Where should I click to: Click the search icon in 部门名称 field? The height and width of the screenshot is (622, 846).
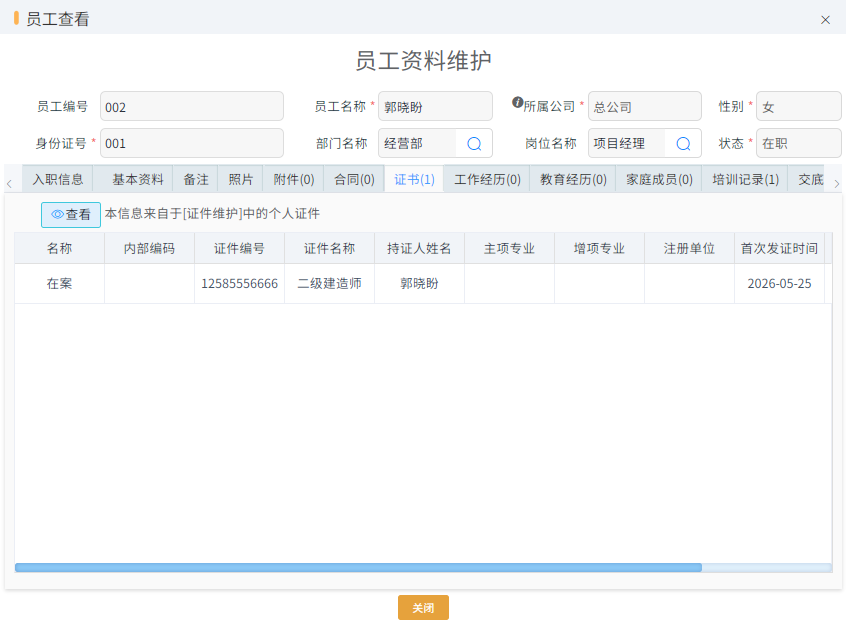[474, 143]
